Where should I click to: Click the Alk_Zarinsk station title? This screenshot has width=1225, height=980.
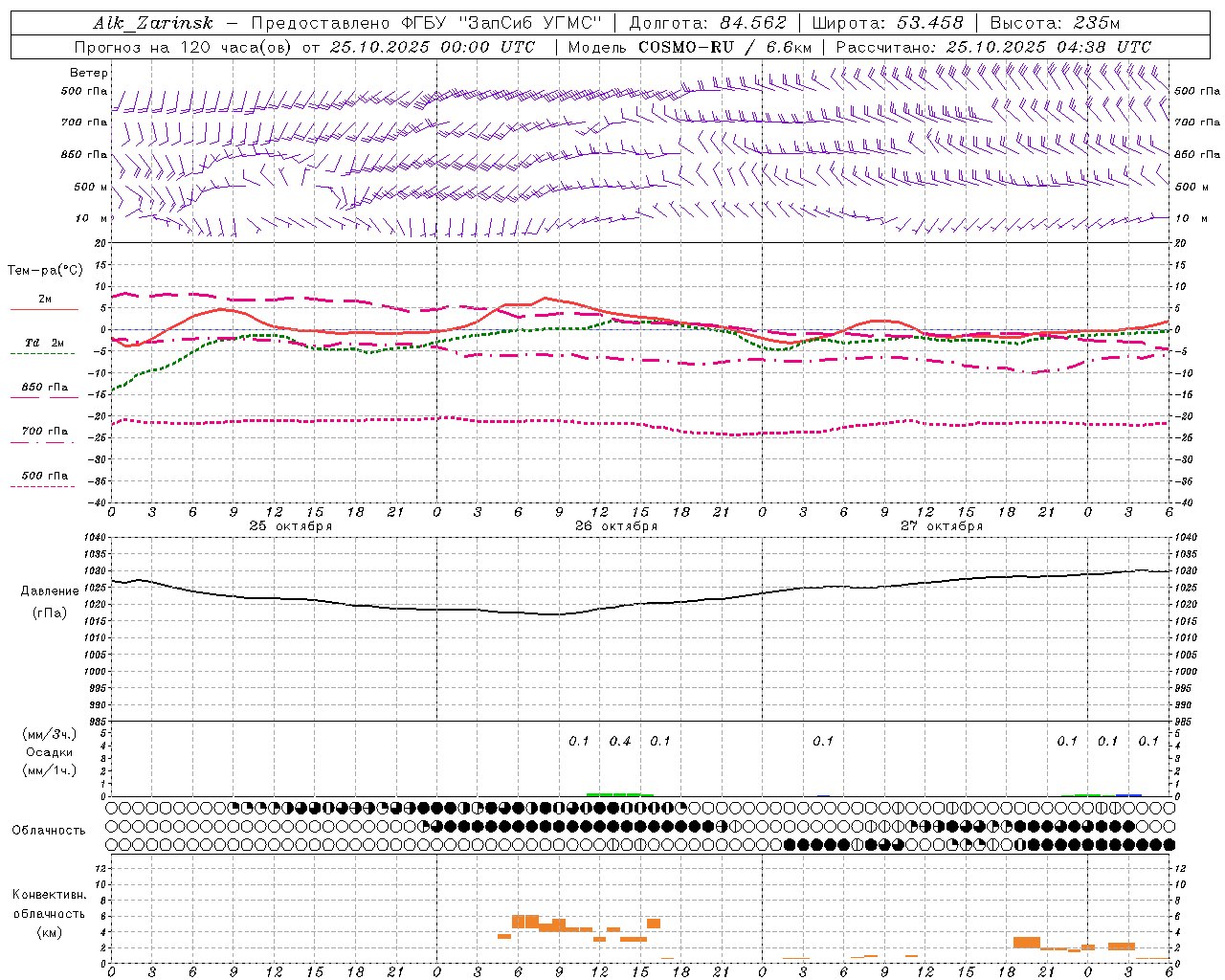click(153, 23)
